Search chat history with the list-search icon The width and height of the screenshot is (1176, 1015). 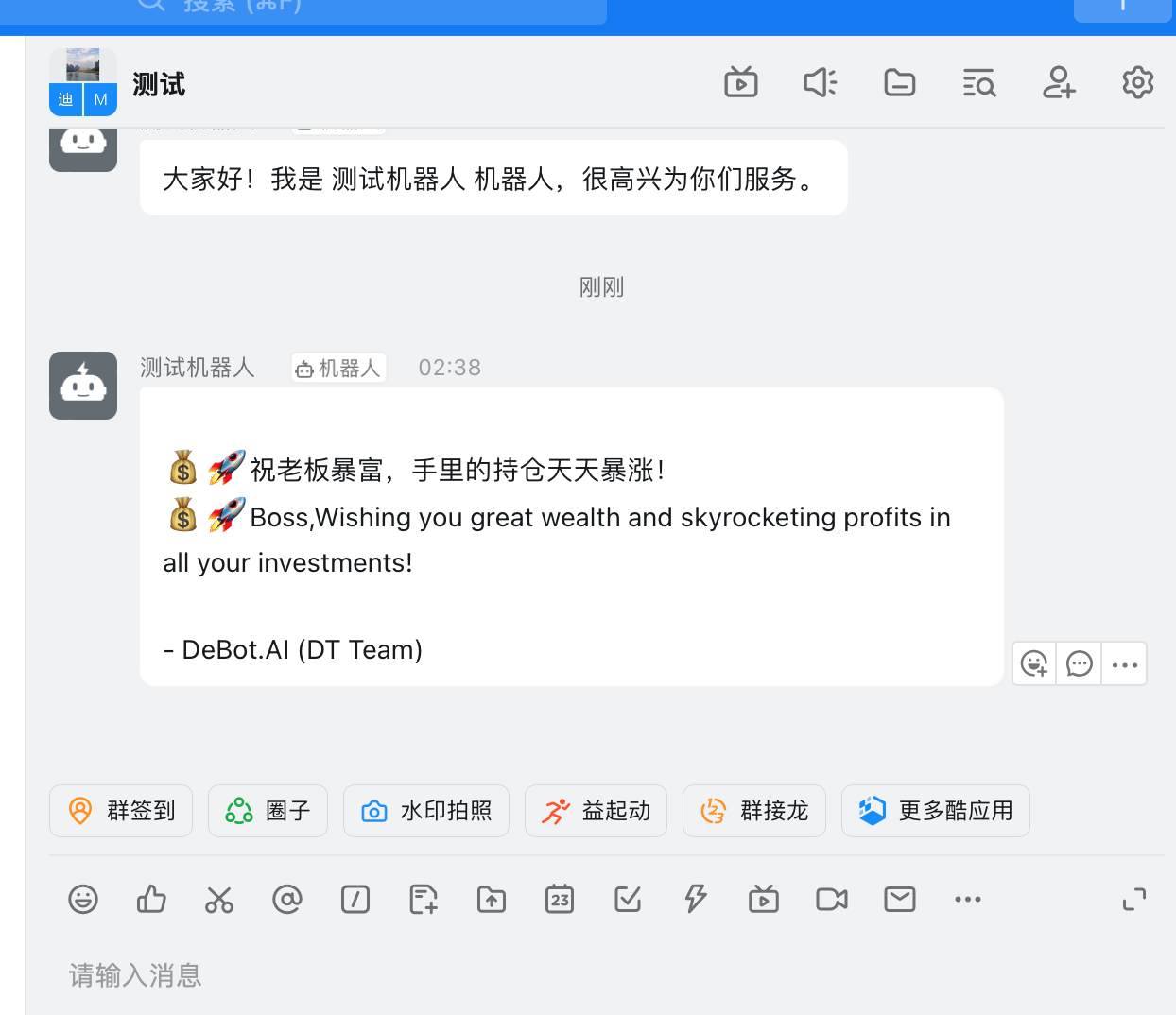(979, 83)
